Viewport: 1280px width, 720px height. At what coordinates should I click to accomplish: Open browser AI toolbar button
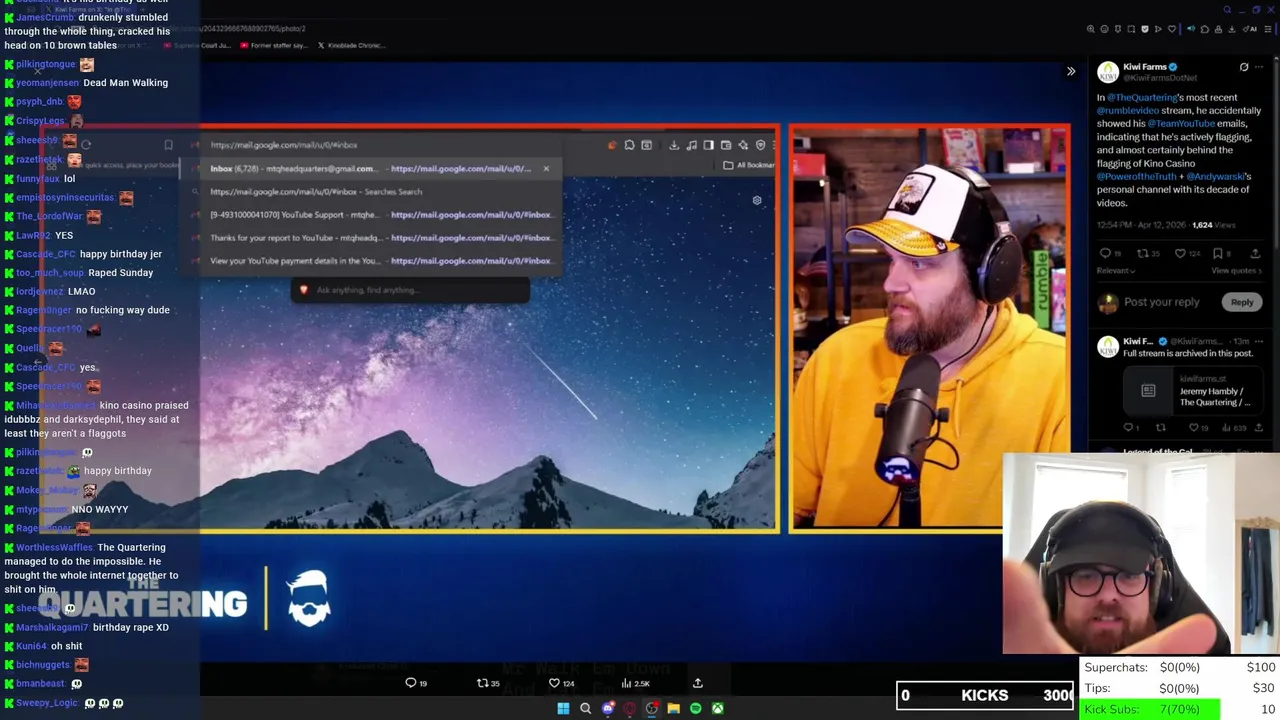coord(1250,29)
